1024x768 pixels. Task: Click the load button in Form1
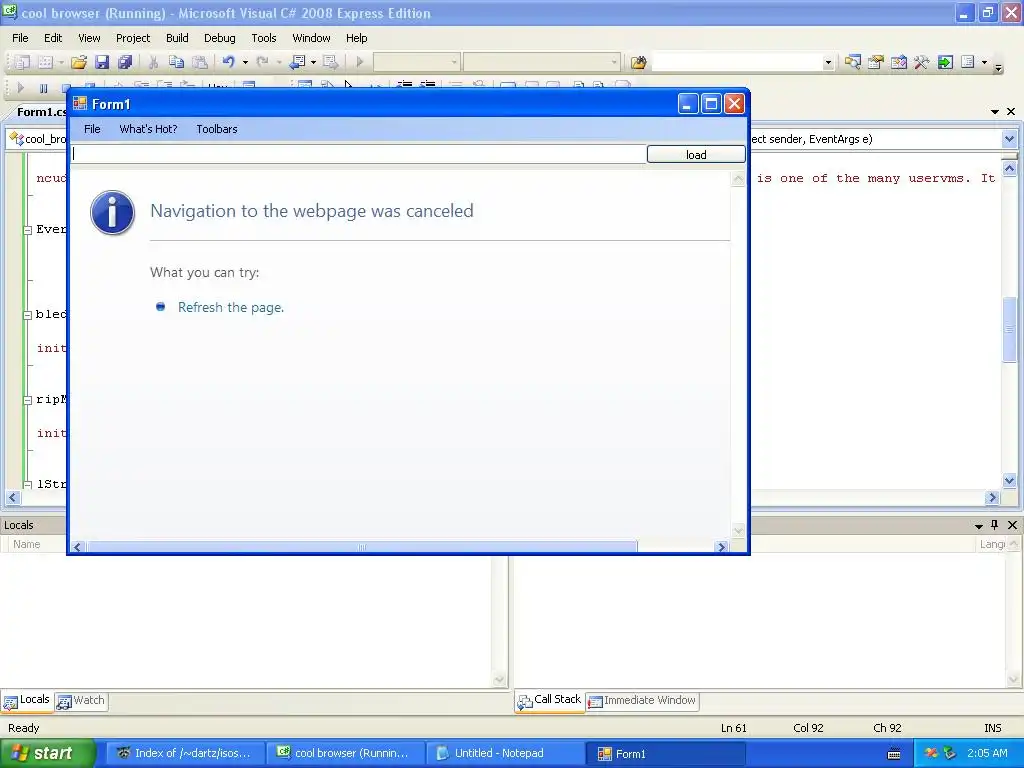[696, 154]
